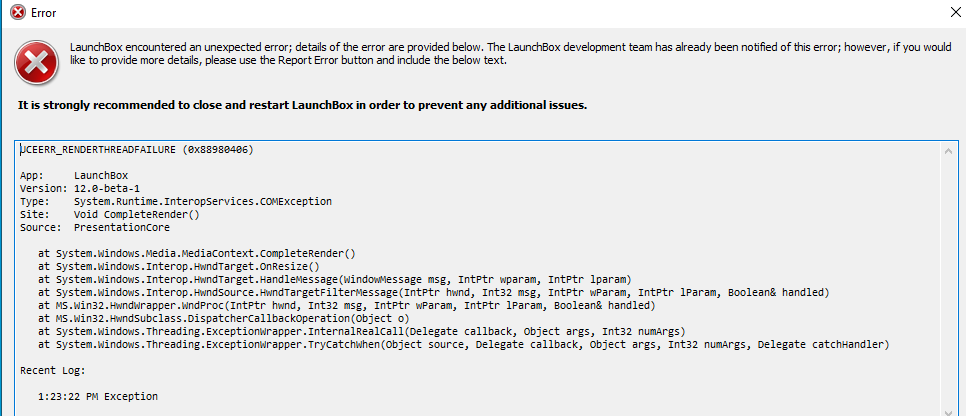
Task: Close the Error dialog window
Action: pyautogui.click(x=956, y=13)
